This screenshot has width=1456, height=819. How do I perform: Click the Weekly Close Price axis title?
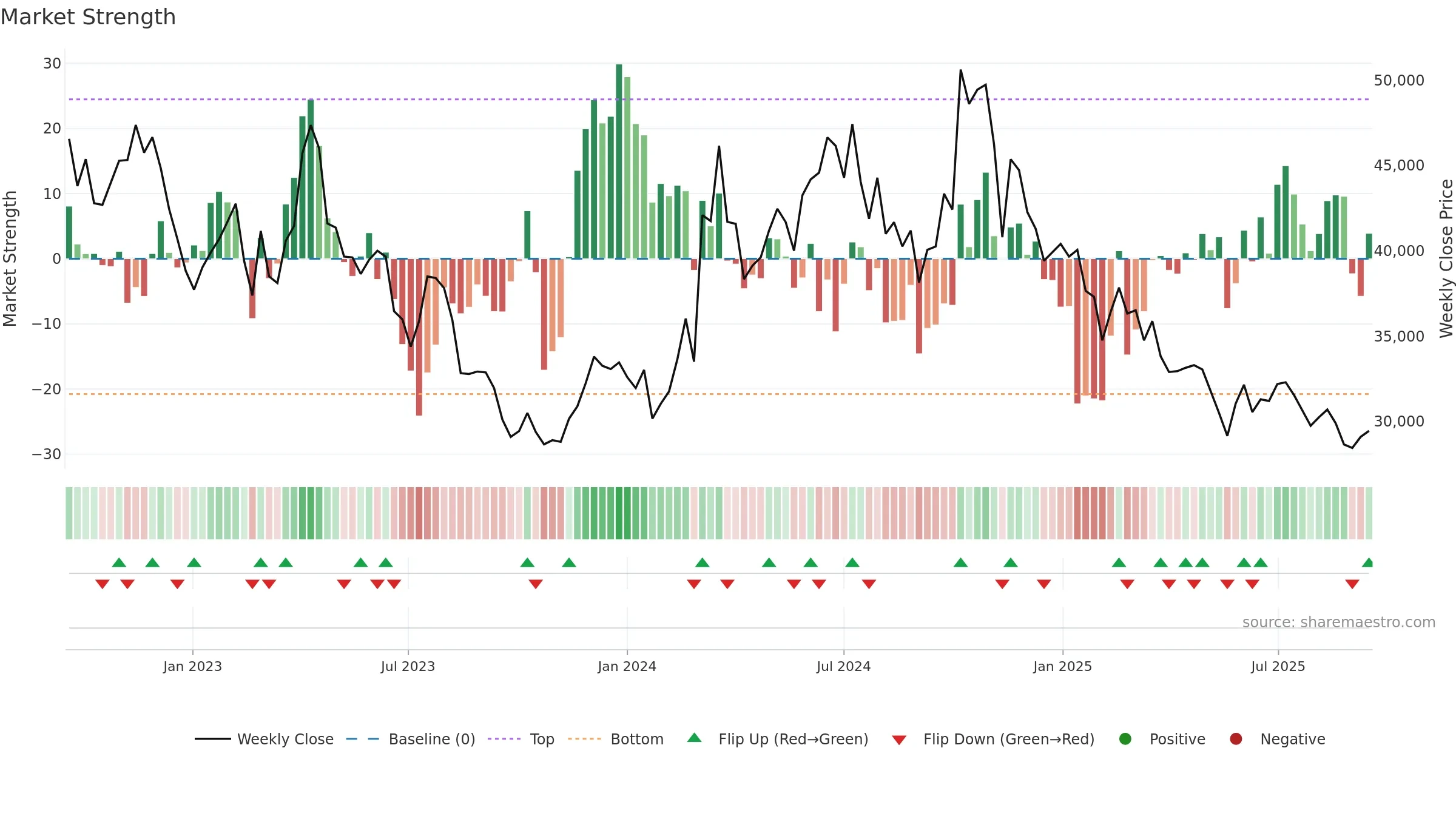(1446, 258)
